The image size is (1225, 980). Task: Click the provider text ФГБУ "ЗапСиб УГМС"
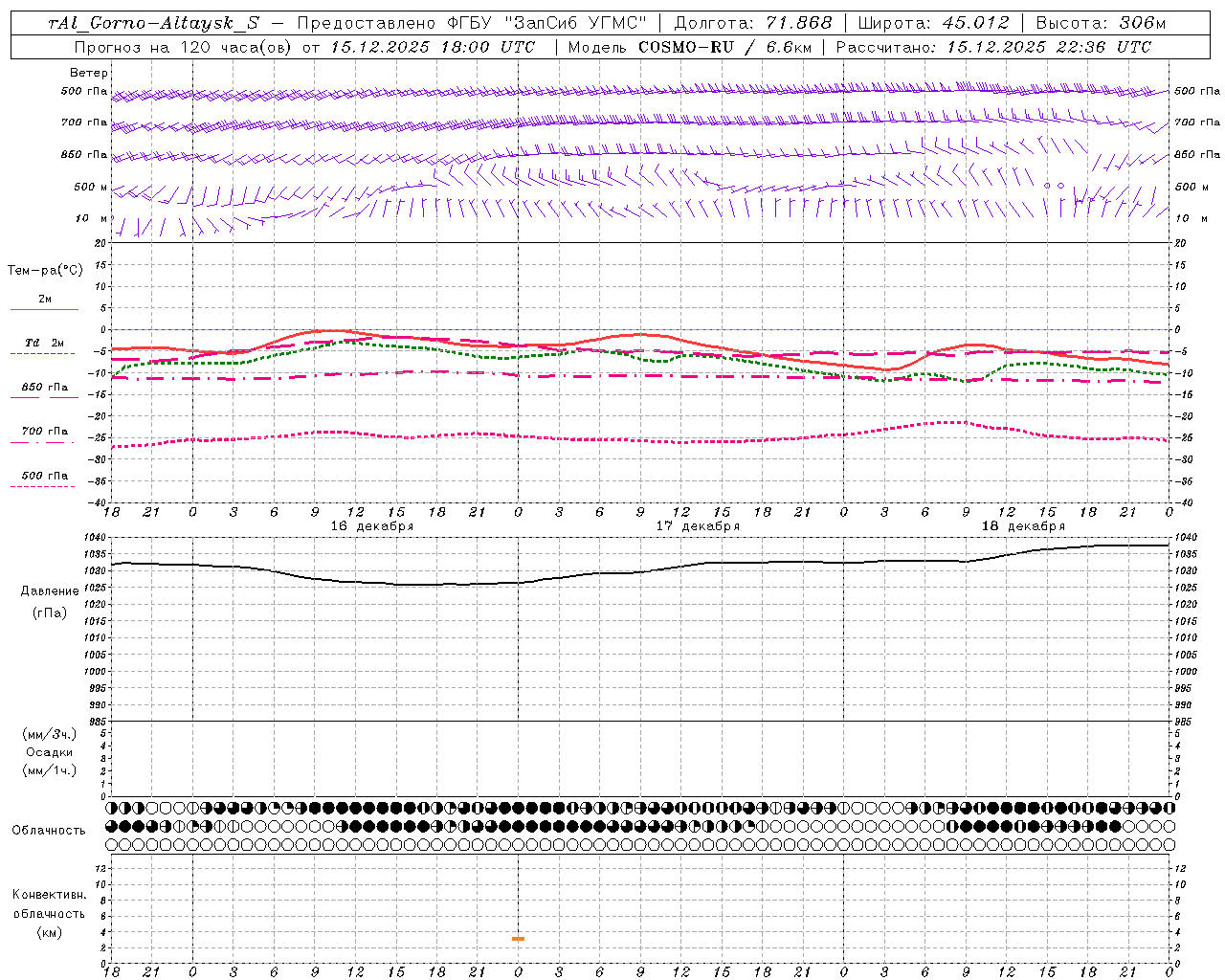click(x=549, y=23)
